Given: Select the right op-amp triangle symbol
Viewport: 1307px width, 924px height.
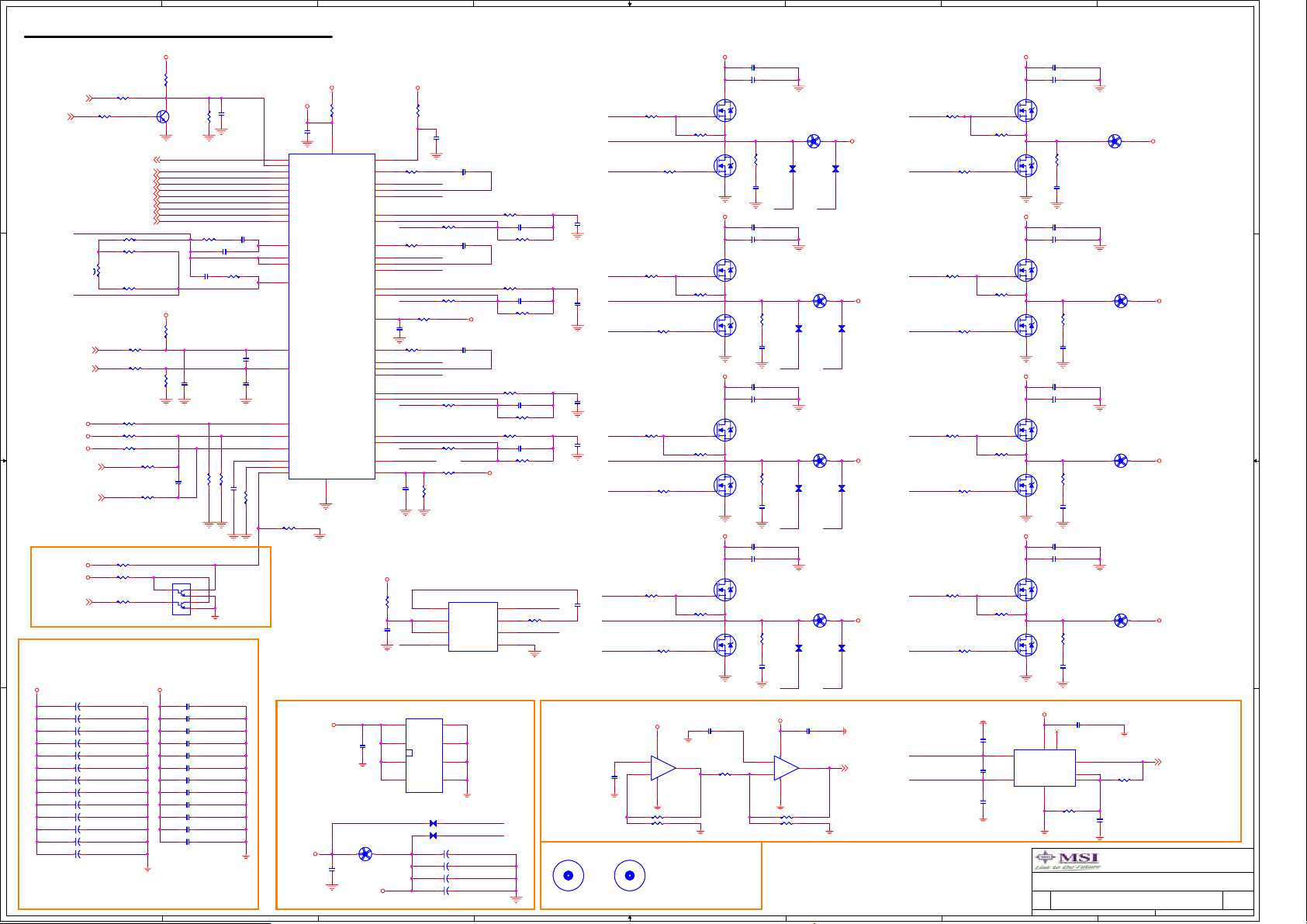Looking at the screenshot, I should (x=786, y=768).
